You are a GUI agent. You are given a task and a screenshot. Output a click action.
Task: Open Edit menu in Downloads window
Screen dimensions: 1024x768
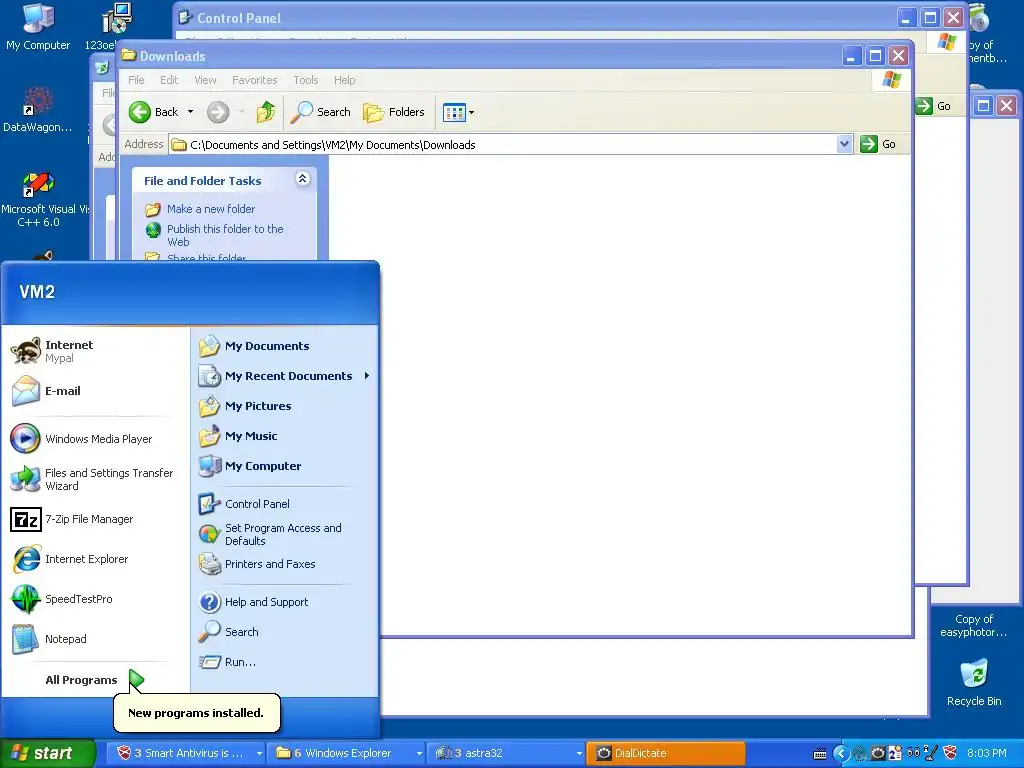click(x=169, y=80)
